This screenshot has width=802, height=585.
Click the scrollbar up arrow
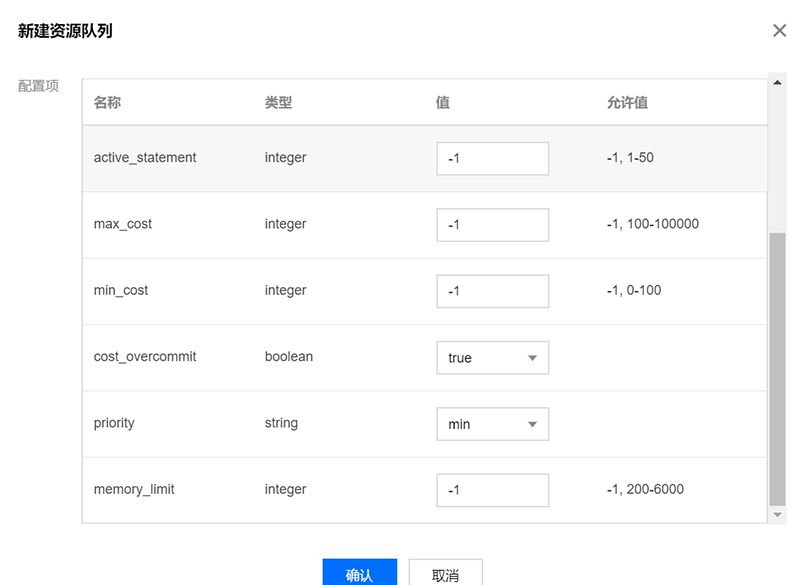(777, 83)
